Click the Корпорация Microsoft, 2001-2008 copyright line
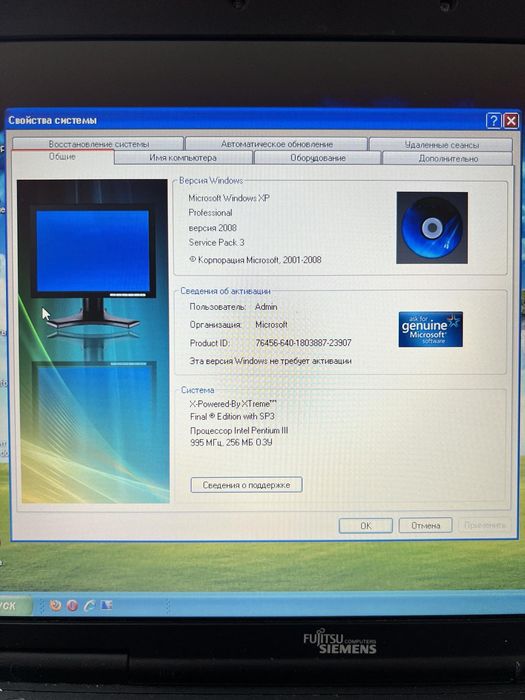Viewport: 525px width, 700px height. 255,260
